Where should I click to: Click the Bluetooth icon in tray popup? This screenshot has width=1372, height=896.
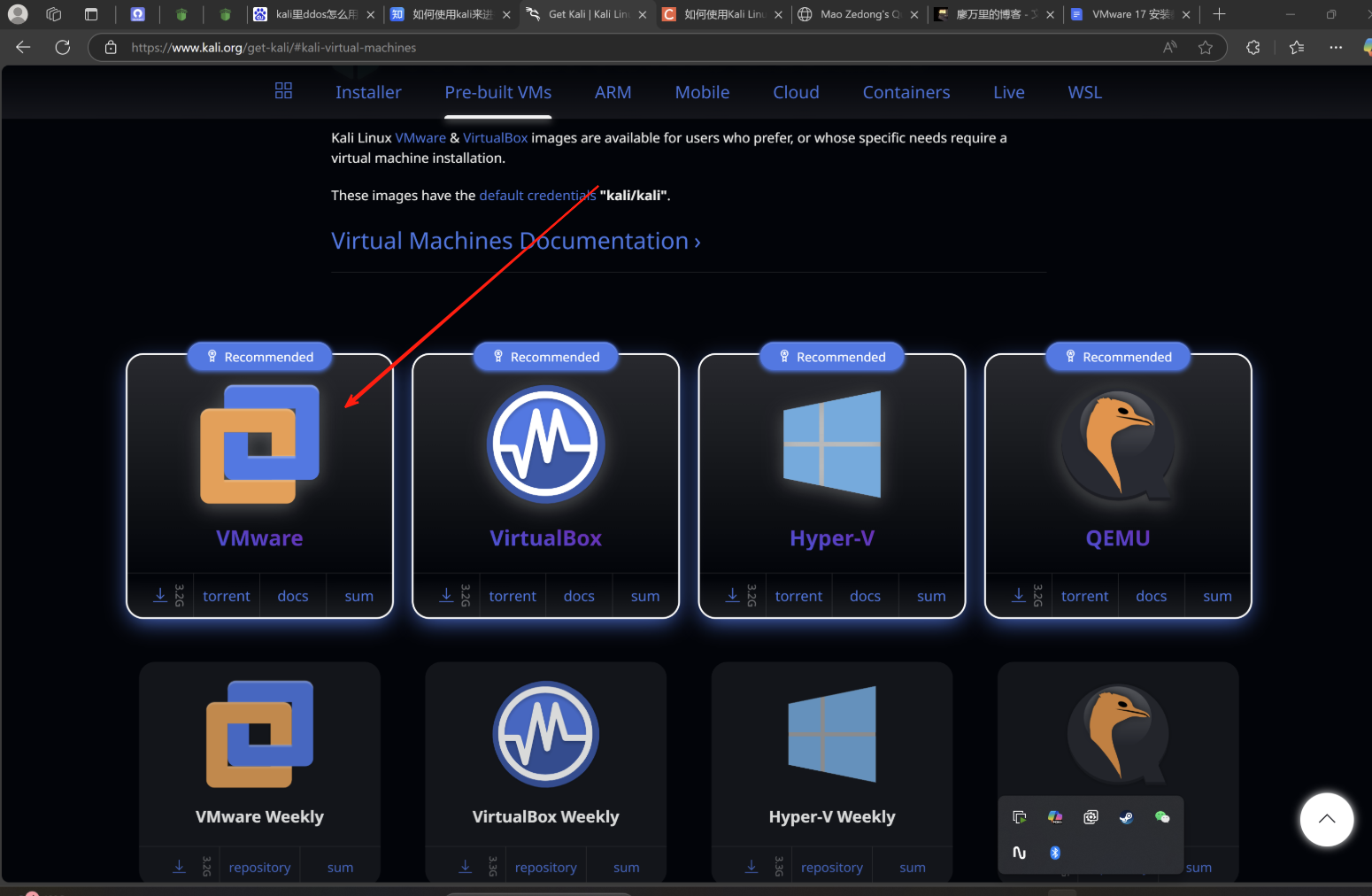1055,853
